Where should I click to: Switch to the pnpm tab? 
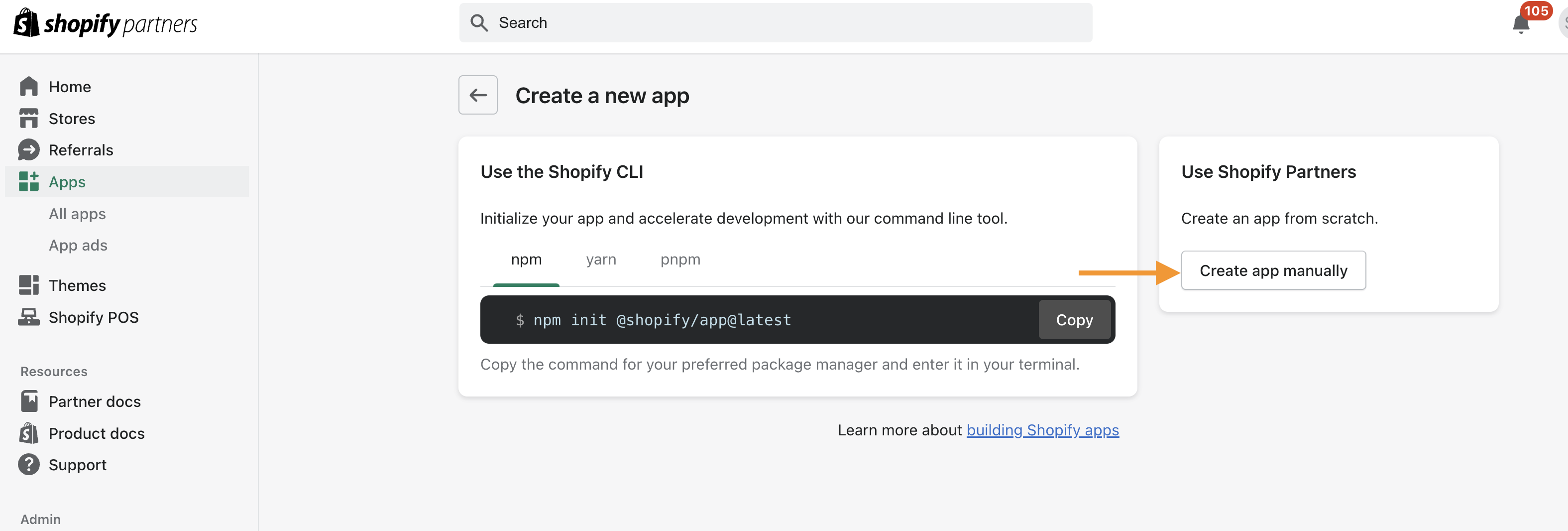[x=680, y=260]
